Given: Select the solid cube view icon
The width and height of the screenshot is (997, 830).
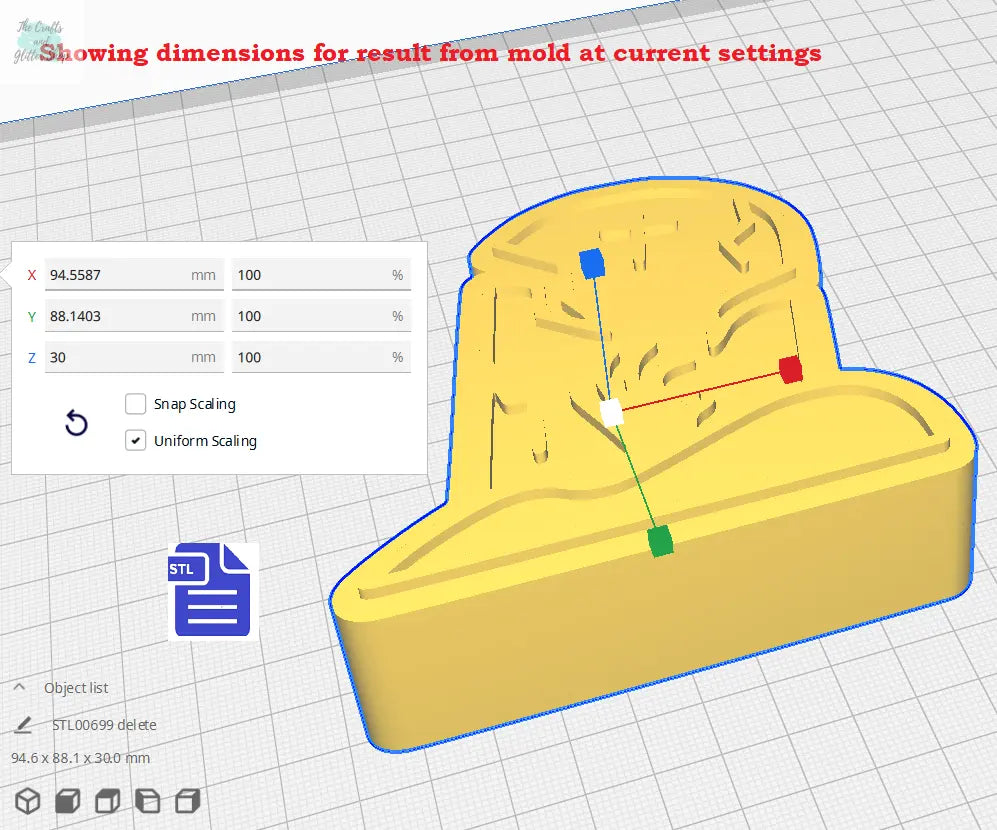Looking at the screenshot, I should (x=67, y=800).
